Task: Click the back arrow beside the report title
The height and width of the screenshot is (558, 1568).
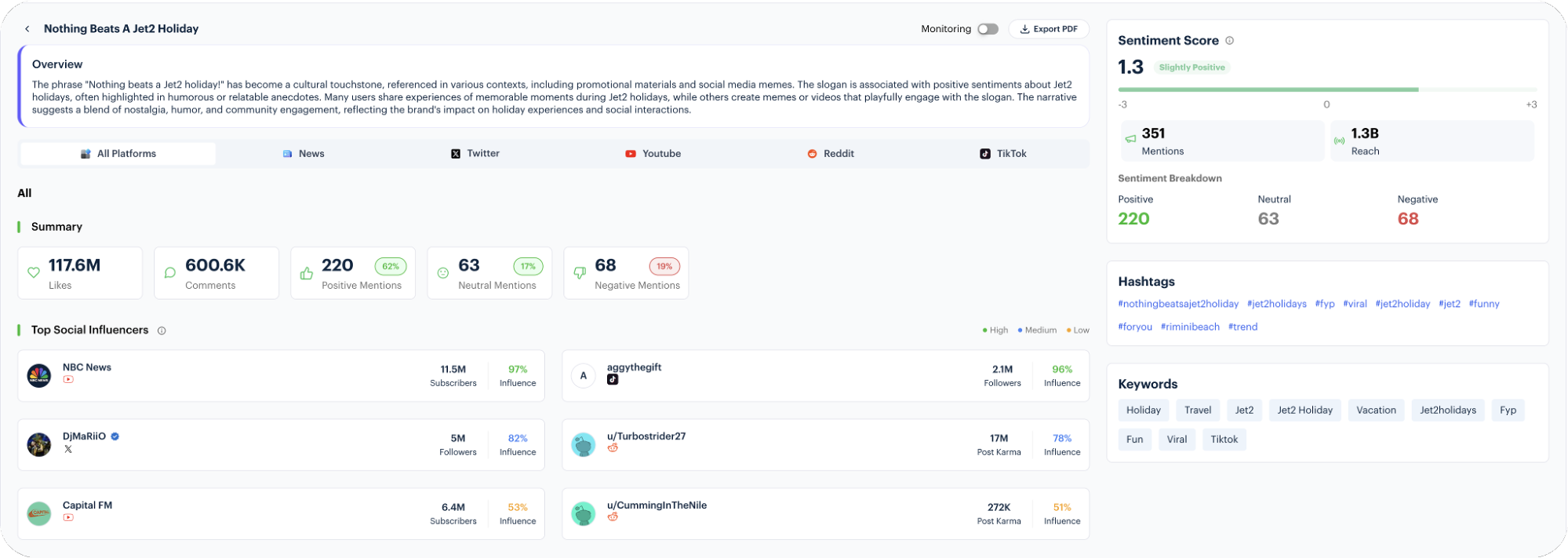Action: 27,29
